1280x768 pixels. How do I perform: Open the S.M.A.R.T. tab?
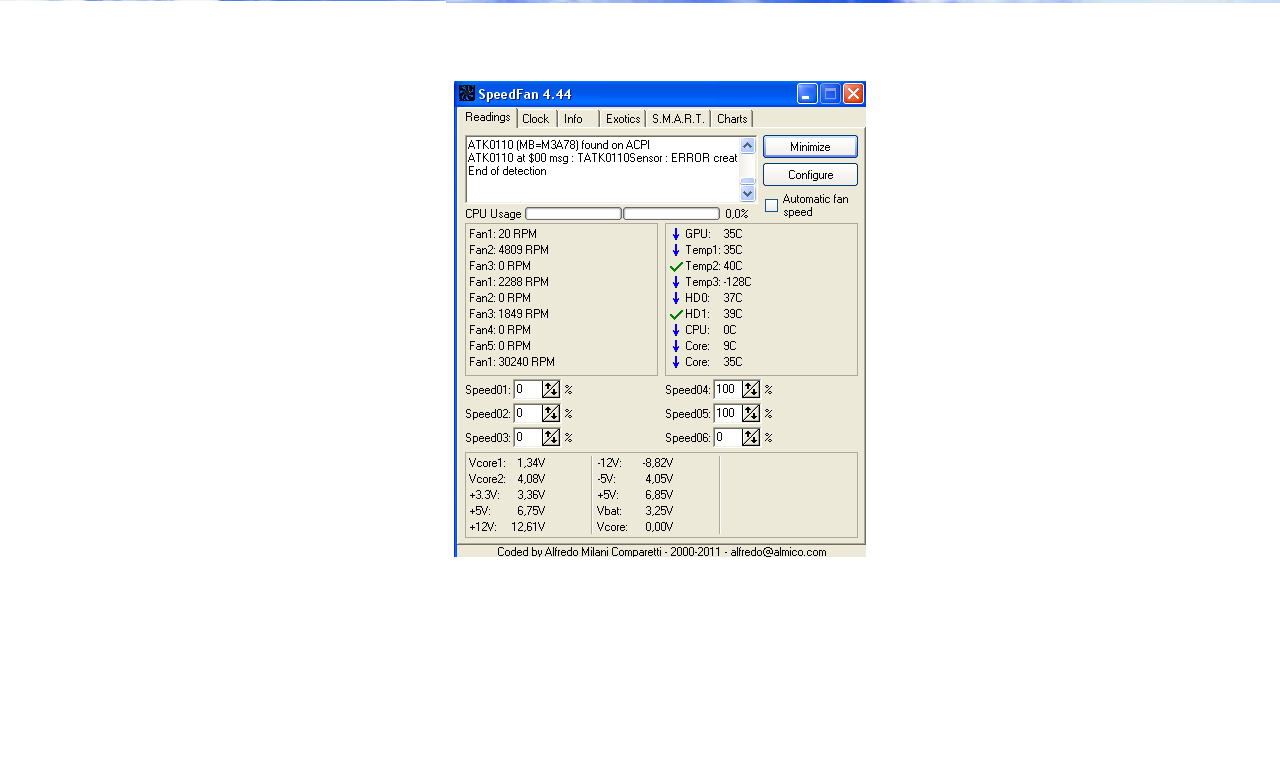coord(678,119)
